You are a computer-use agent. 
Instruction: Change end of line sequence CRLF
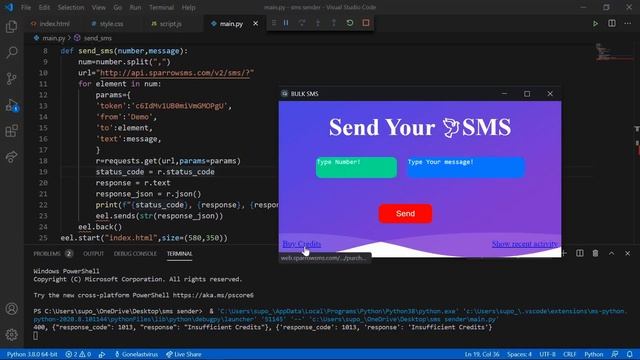point(569,354)
